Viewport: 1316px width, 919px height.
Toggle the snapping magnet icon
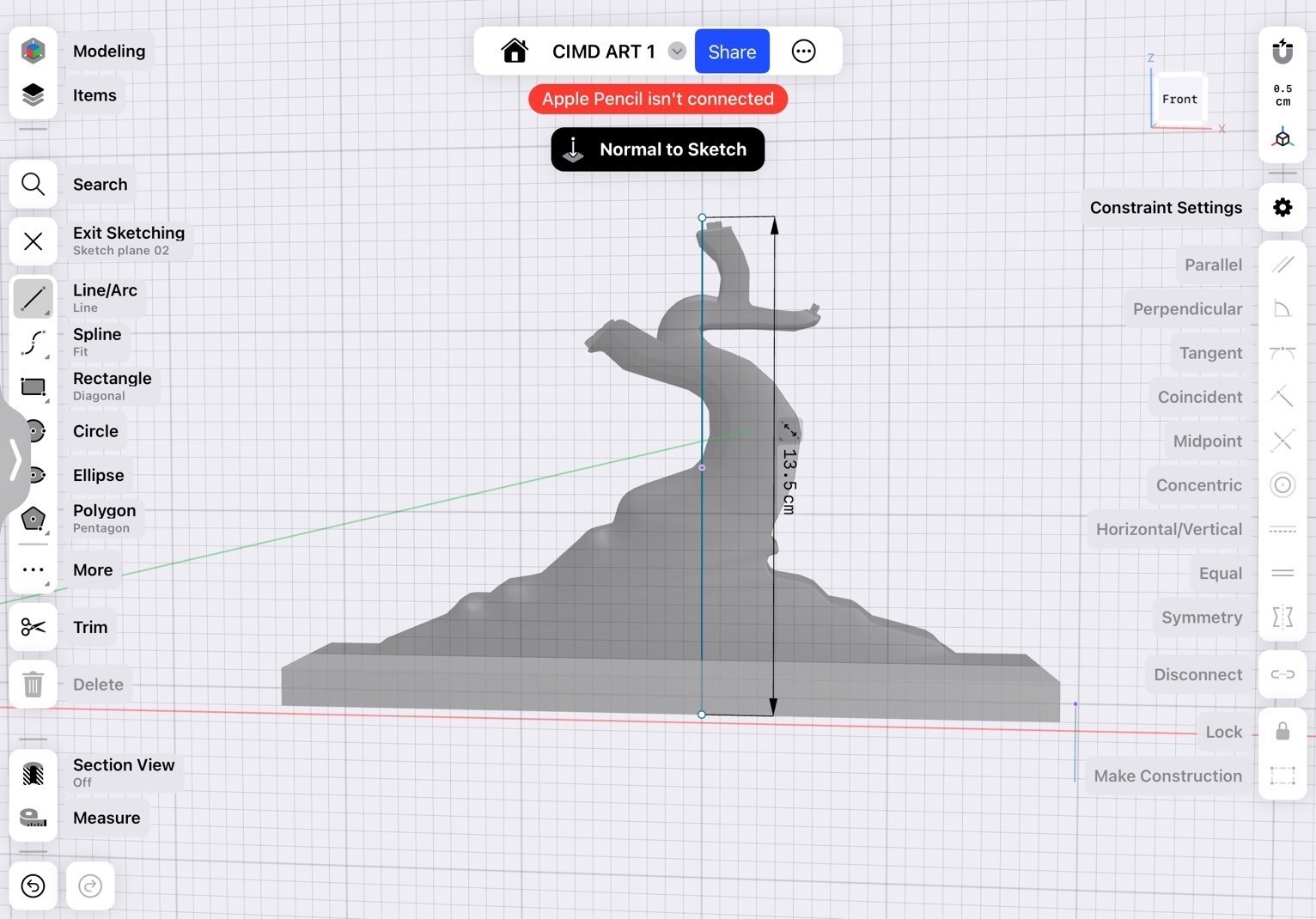tap(1282, 52)
